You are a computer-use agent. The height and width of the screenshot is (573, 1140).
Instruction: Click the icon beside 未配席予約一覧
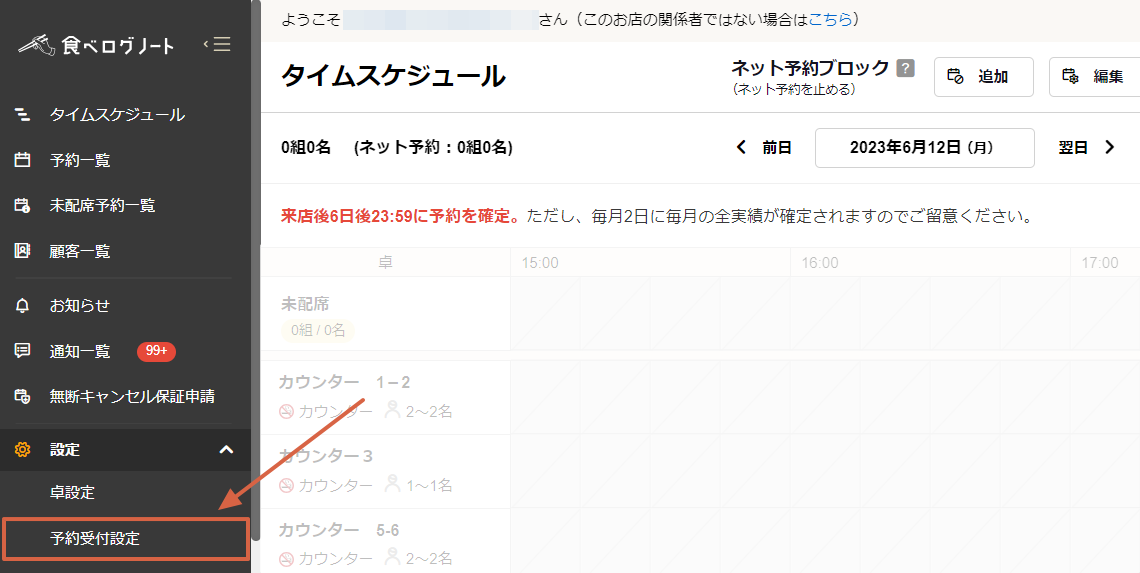point(23,206)
